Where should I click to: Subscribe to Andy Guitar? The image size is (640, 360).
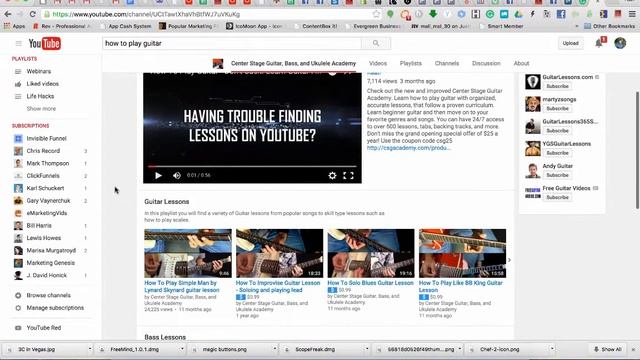(557, 175)
